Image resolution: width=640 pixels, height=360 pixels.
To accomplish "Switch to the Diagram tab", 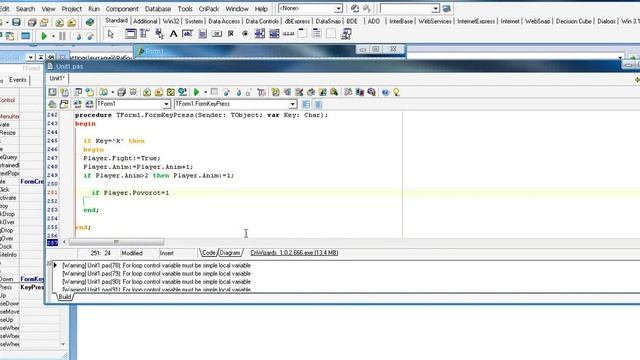I will click(x=230, y=253).
